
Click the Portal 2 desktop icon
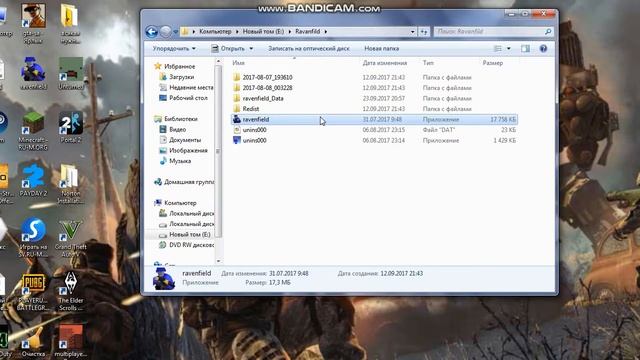pos(71,127)
